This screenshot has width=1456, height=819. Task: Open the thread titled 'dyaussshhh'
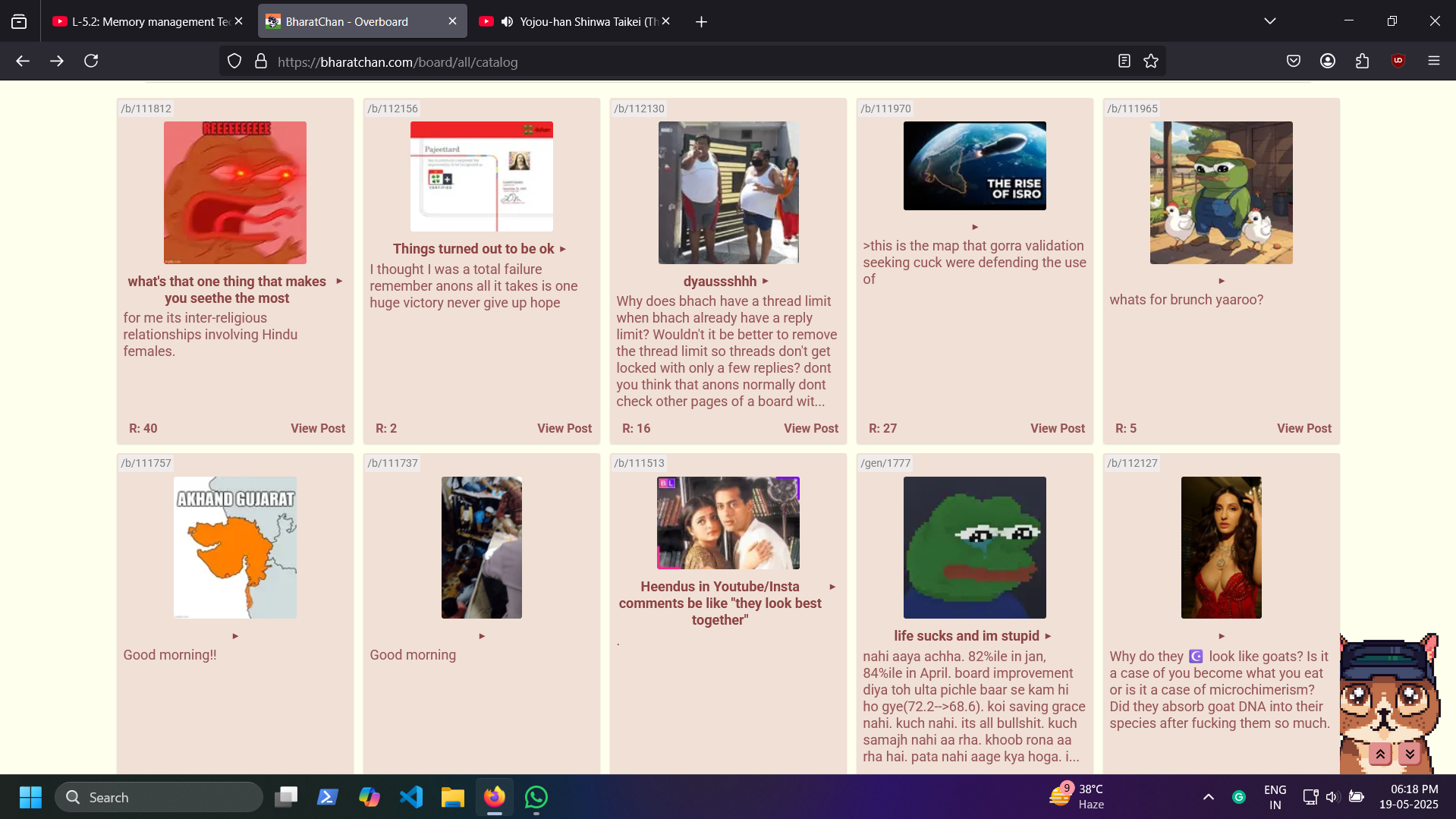(720, 282)
